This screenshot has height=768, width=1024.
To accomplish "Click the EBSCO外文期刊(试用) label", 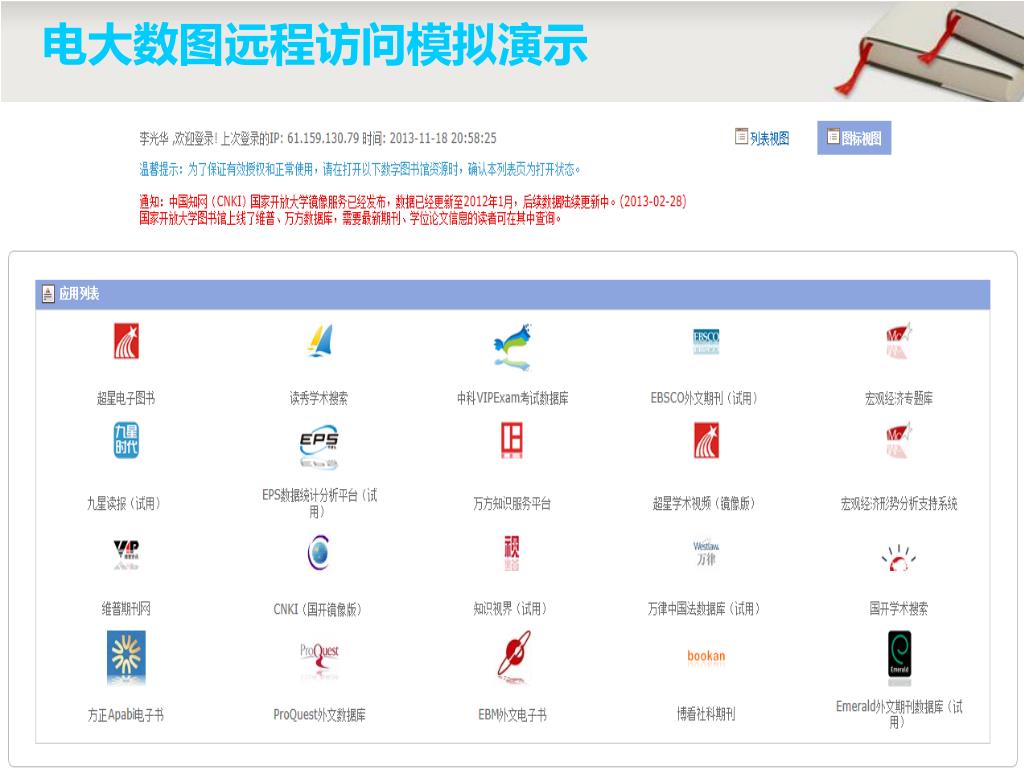I will (x=705, y=398).
